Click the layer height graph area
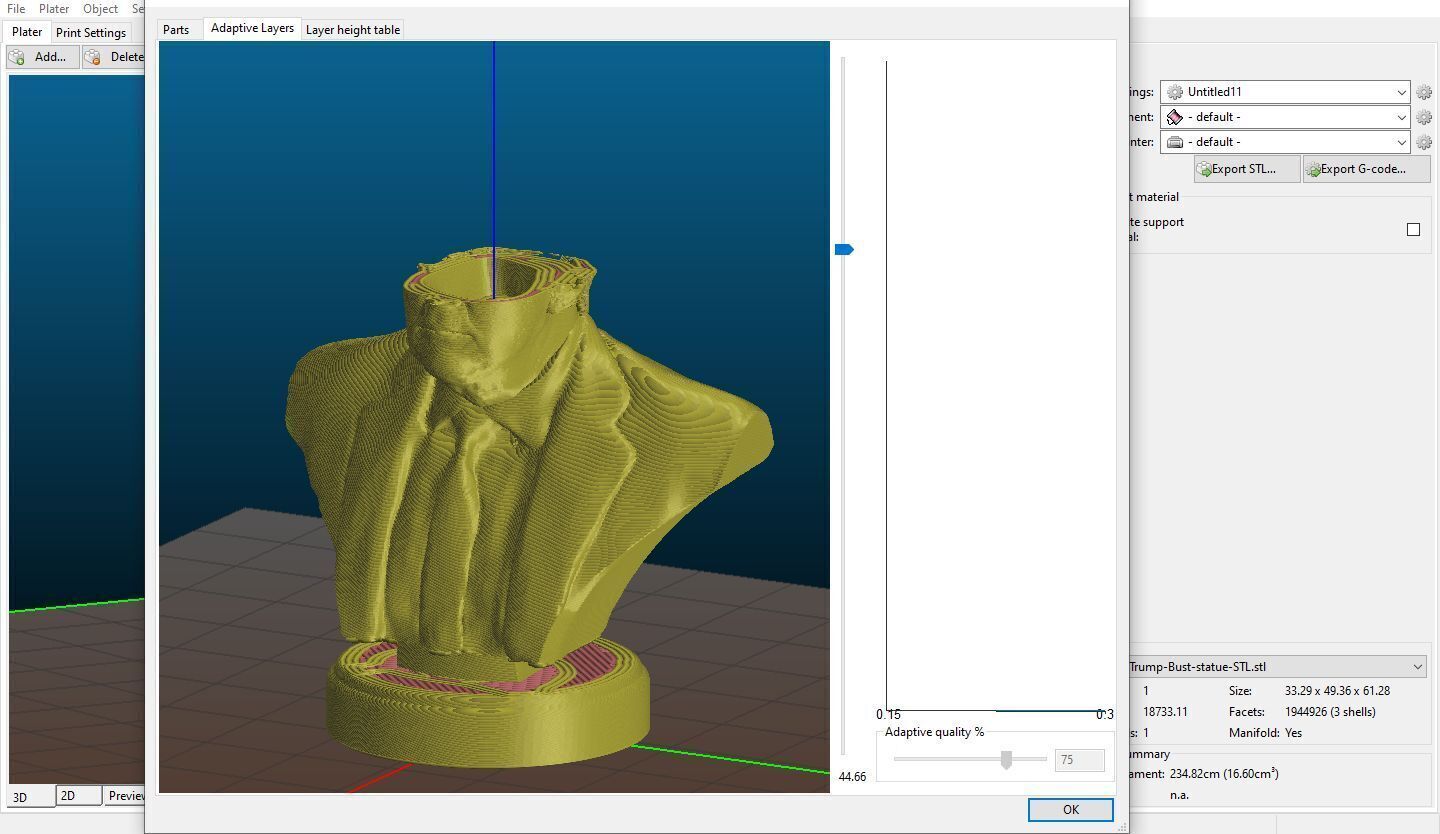The width and height of the screenshot is (1440, 834). click(1000, 385)
